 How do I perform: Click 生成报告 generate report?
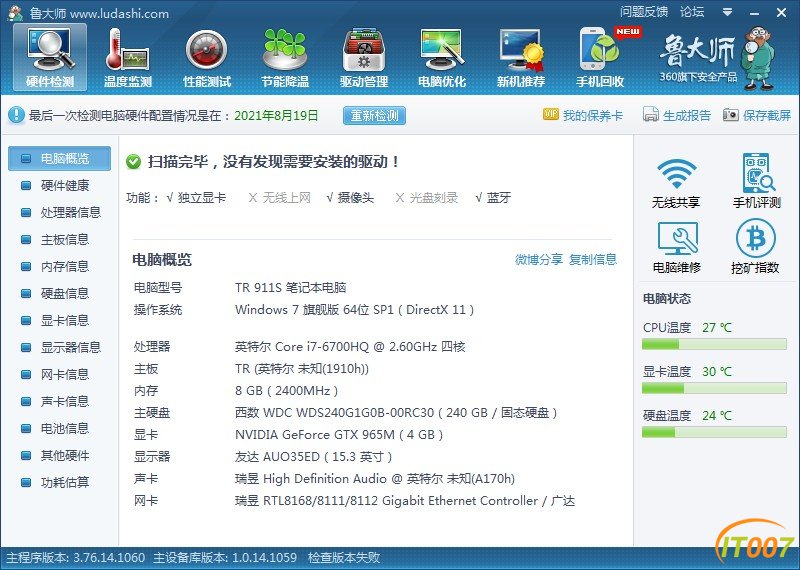click(677, 115)
